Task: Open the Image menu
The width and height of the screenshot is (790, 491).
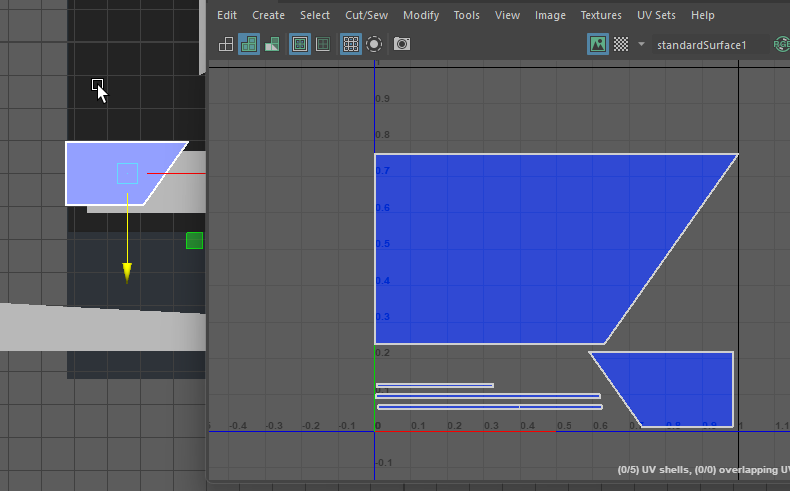Action: pos(550,15)
